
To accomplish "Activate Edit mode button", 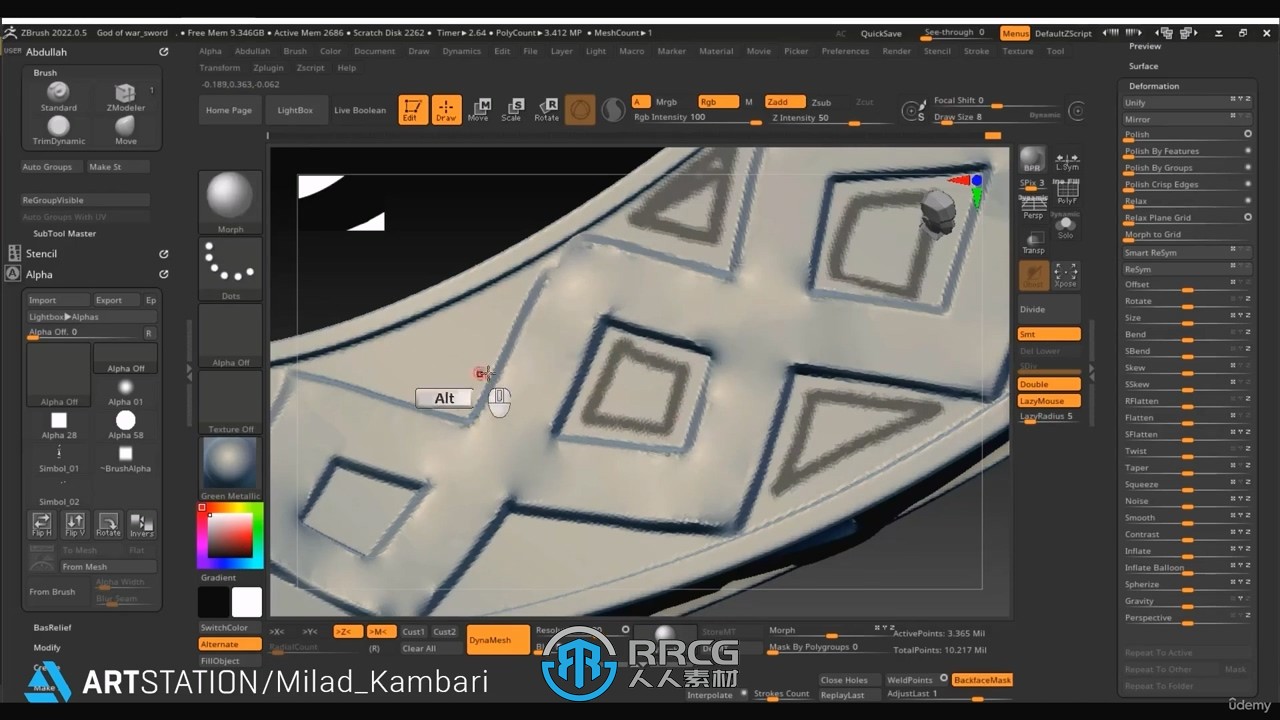I will (x=413, y=110).
